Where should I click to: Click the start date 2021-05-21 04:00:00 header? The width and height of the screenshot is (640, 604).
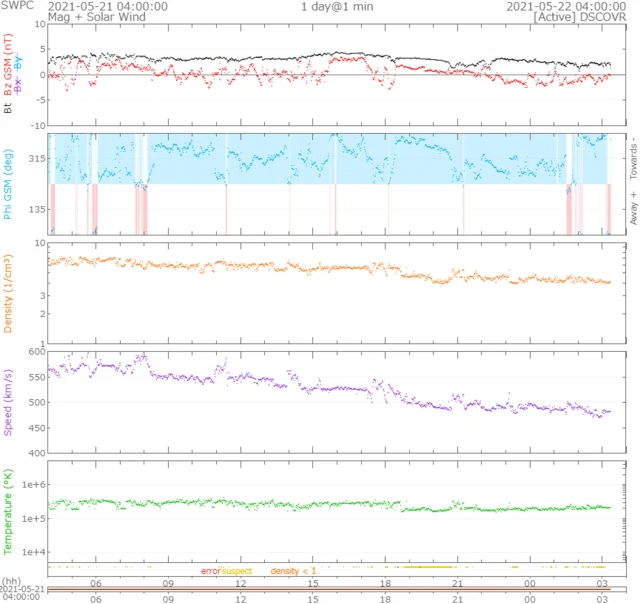pyautogui.click(x=108, y=6)
